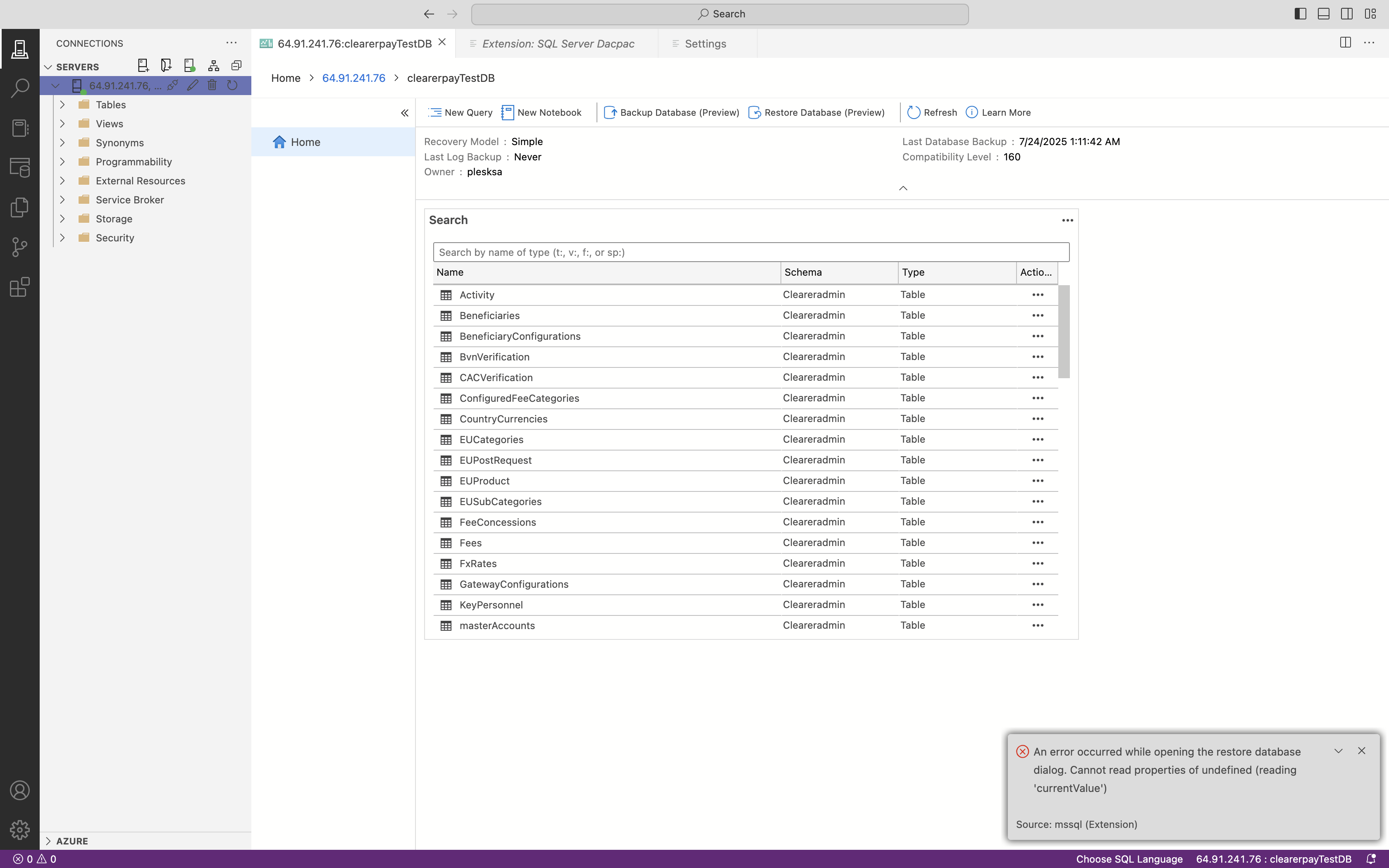Open the Search view in activity bar
This screenshot has width=1389, height=868.
[19, 88]
